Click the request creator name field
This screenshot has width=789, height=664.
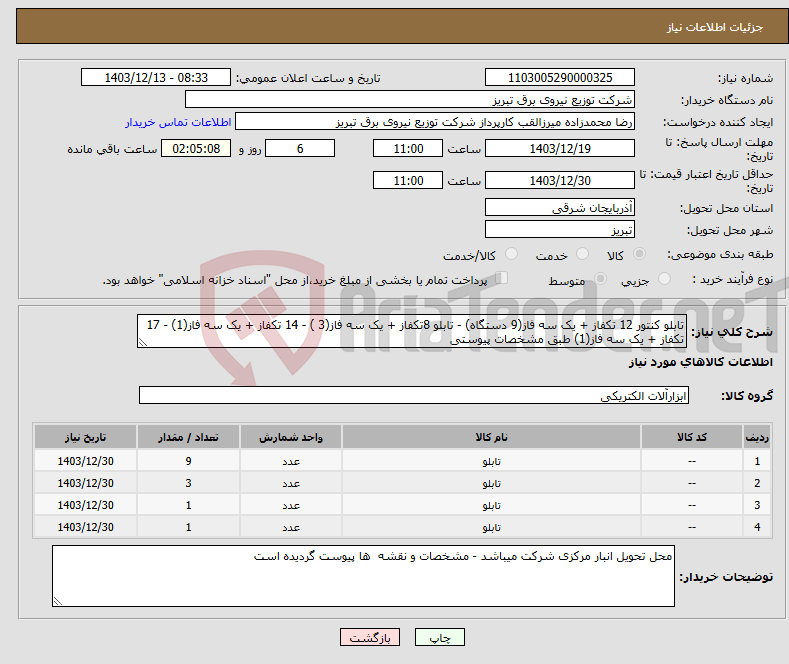click(x=435, y=122)
